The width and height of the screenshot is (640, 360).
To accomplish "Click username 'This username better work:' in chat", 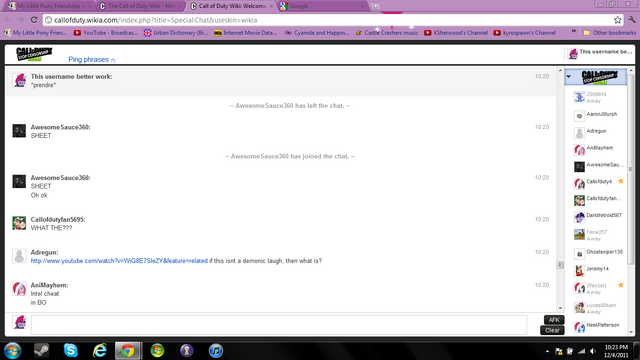I will [71, 77].
